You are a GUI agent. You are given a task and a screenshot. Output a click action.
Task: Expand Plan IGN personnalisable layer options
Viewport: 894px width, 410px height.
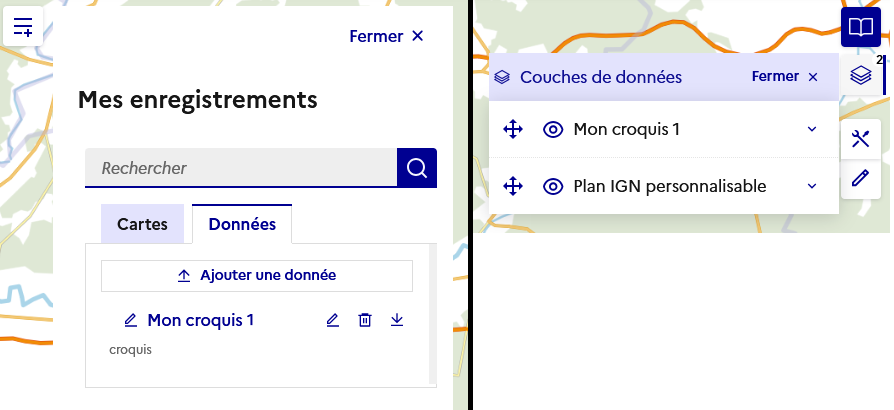(x=812, y=186)
